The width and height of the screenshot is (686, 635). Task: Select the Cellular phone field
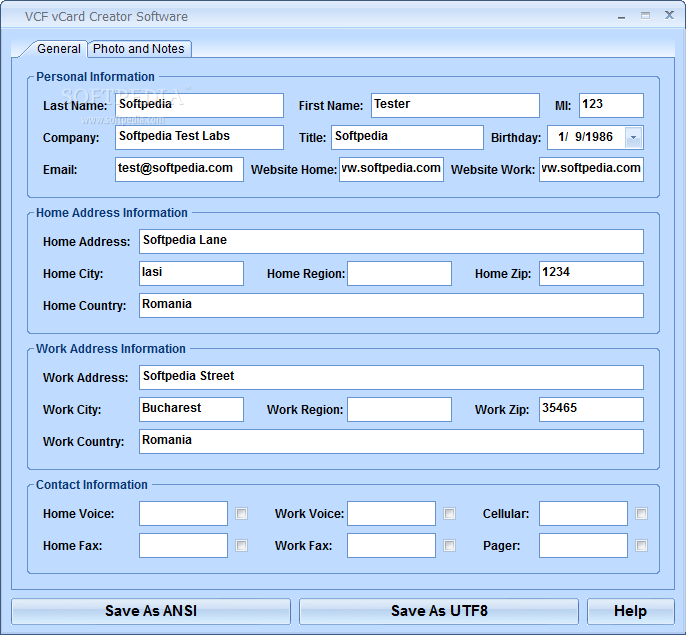[x=583, y=513]
